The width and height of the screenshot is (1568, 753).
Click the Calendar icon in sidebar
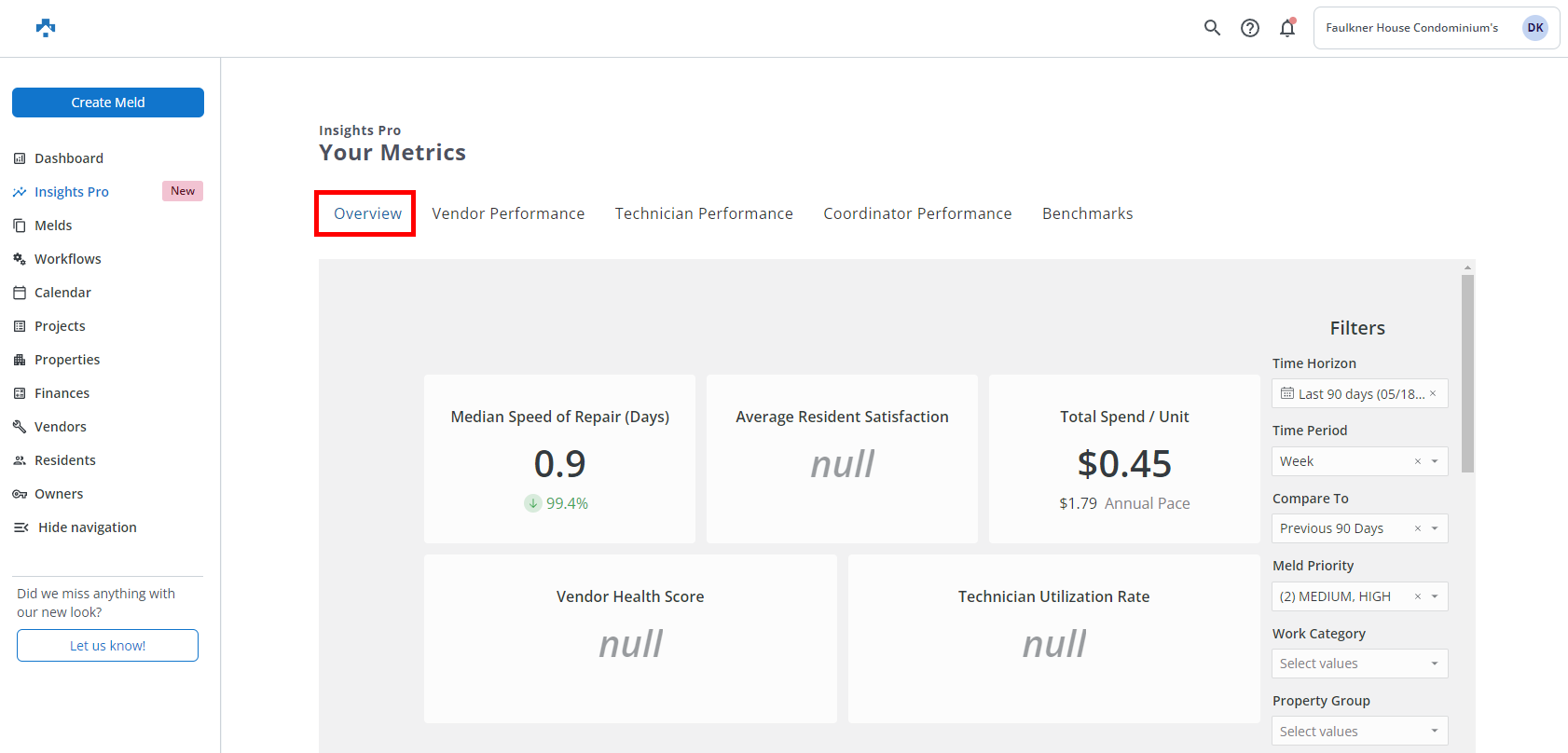tap(20, 293)
